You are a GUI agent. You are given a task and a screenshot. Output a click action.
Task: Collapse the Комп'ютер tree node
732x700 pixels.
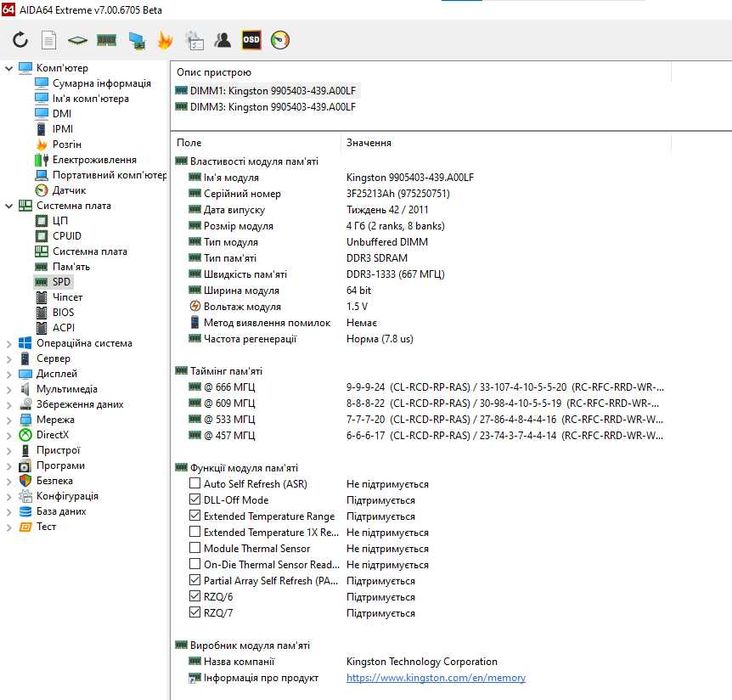pos(9,68)
